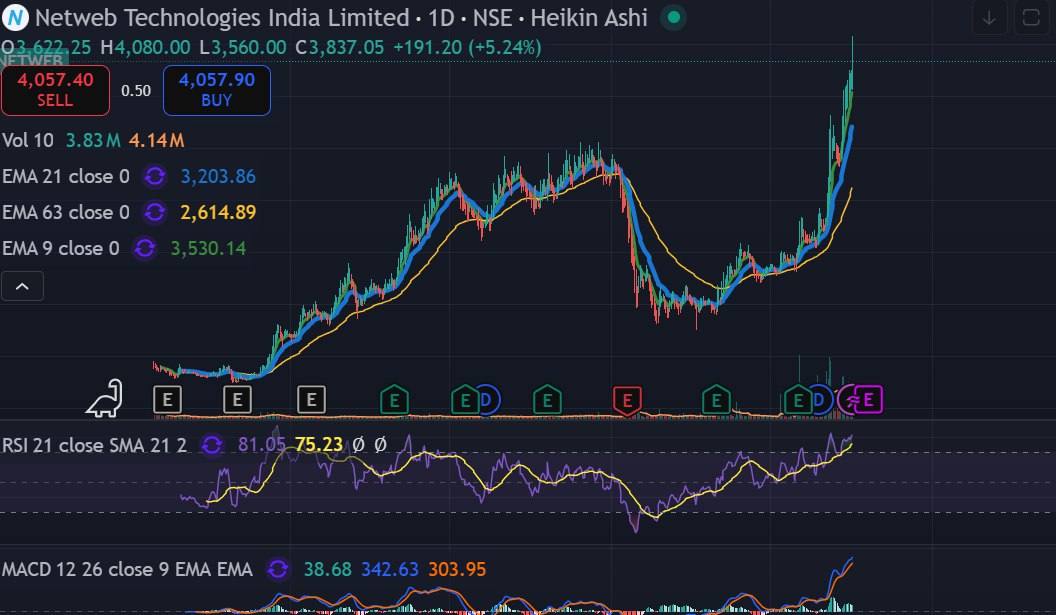Click the down-arrow icon button at chart top
This screenshot has width=1056, height=615.
pyautogui.click(x=989, y=18)
